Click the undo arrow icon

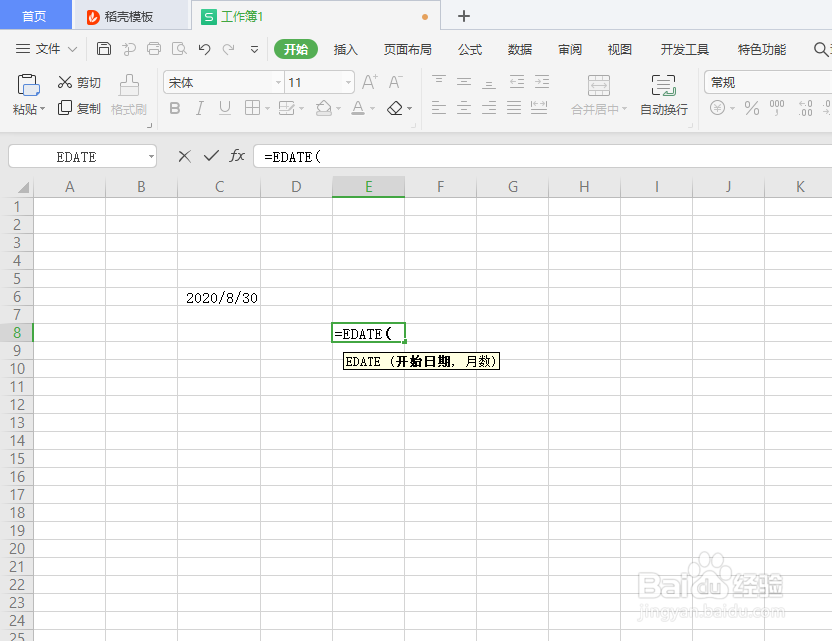[205, 48]
